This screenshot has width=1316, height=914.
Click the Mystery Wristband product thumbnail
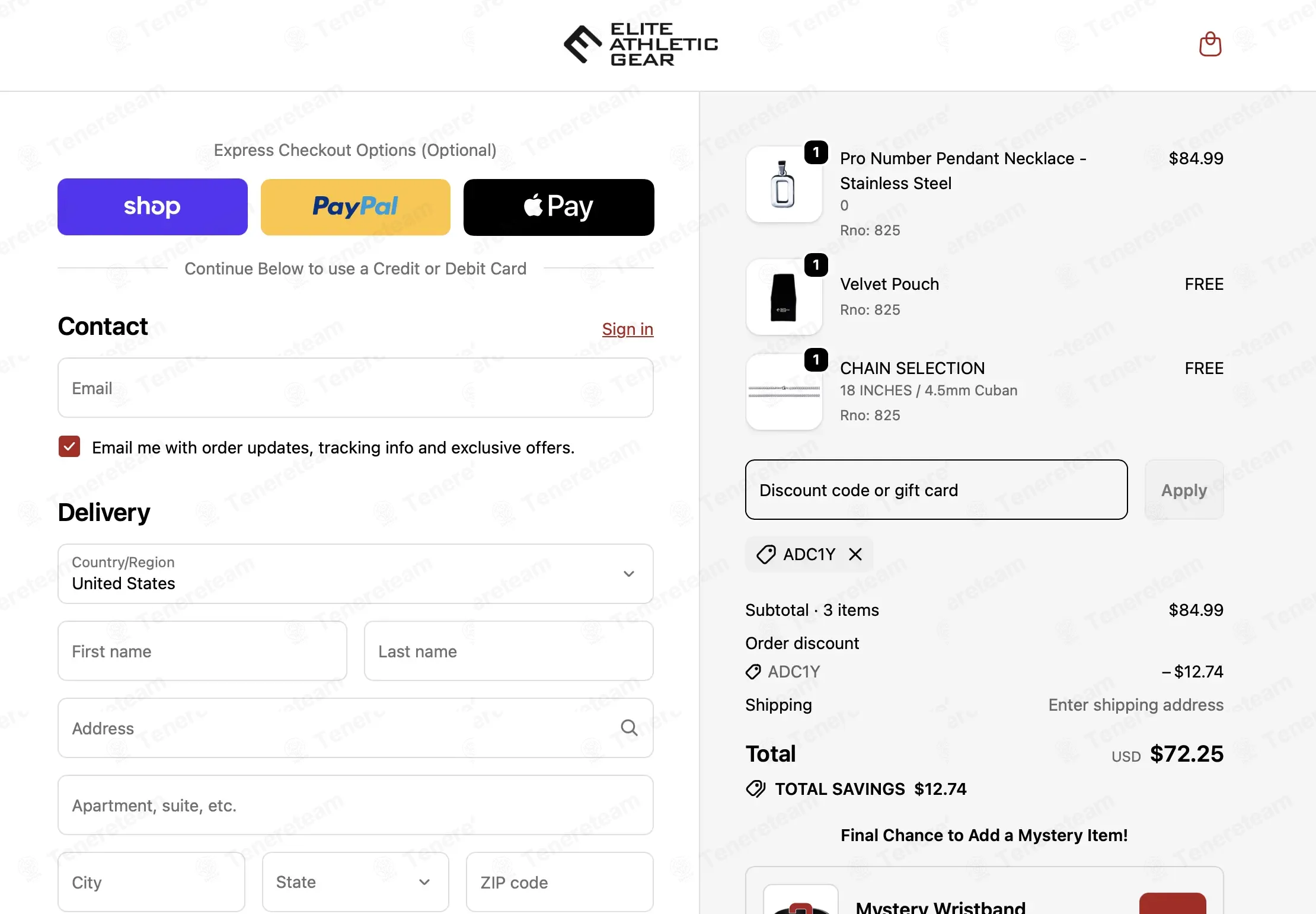point(801,899)
